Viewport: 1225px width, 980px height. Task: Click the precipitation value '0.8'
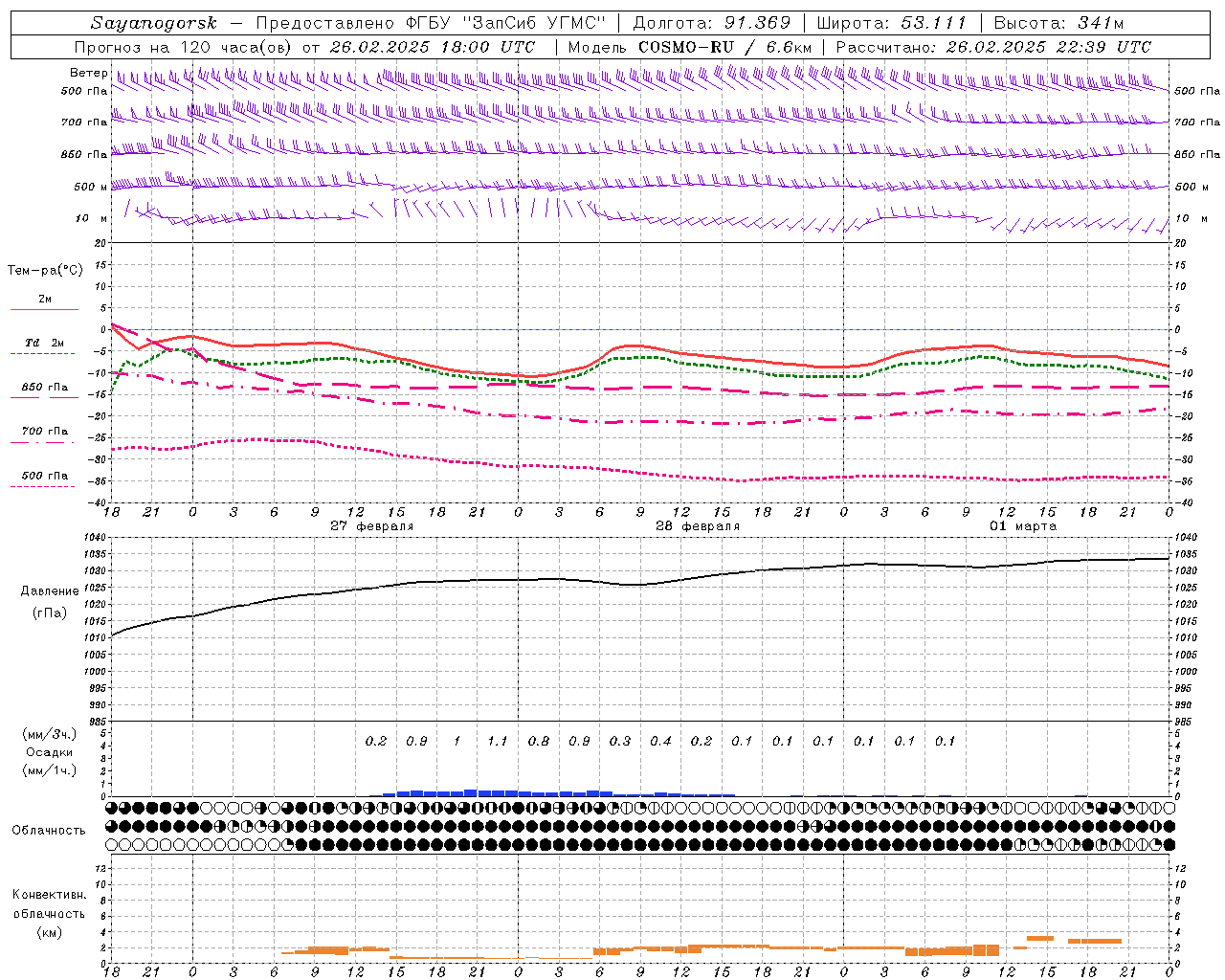539,741
